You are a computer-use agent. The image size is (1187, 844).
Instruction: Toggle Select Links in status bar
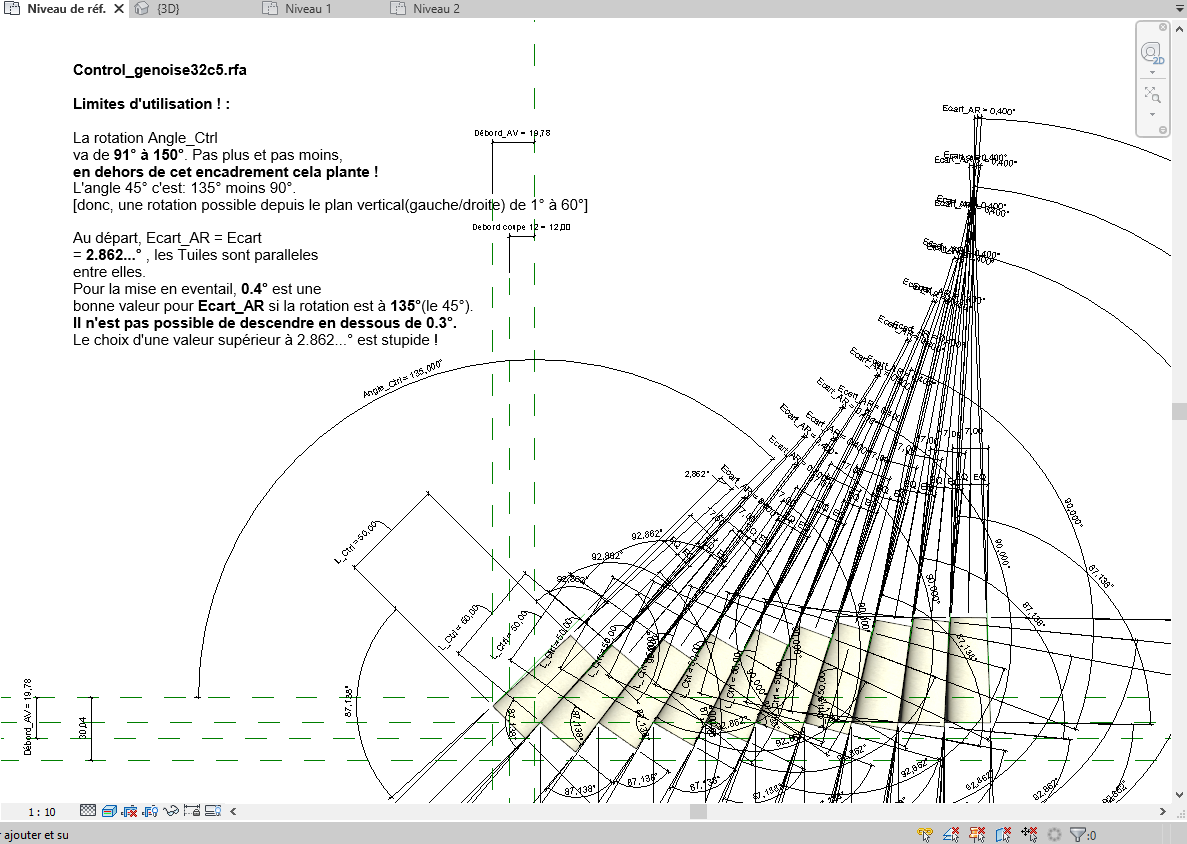click(926, 834)
